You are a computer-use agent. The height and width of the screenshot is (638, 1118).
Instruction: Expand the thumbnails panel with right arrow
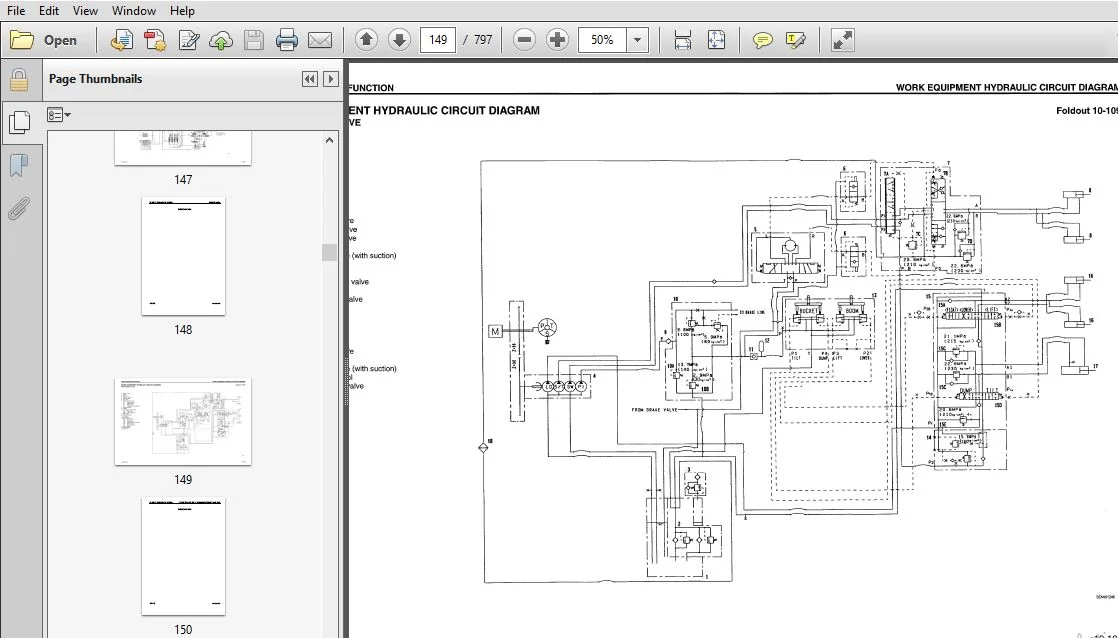coord(330,79)
